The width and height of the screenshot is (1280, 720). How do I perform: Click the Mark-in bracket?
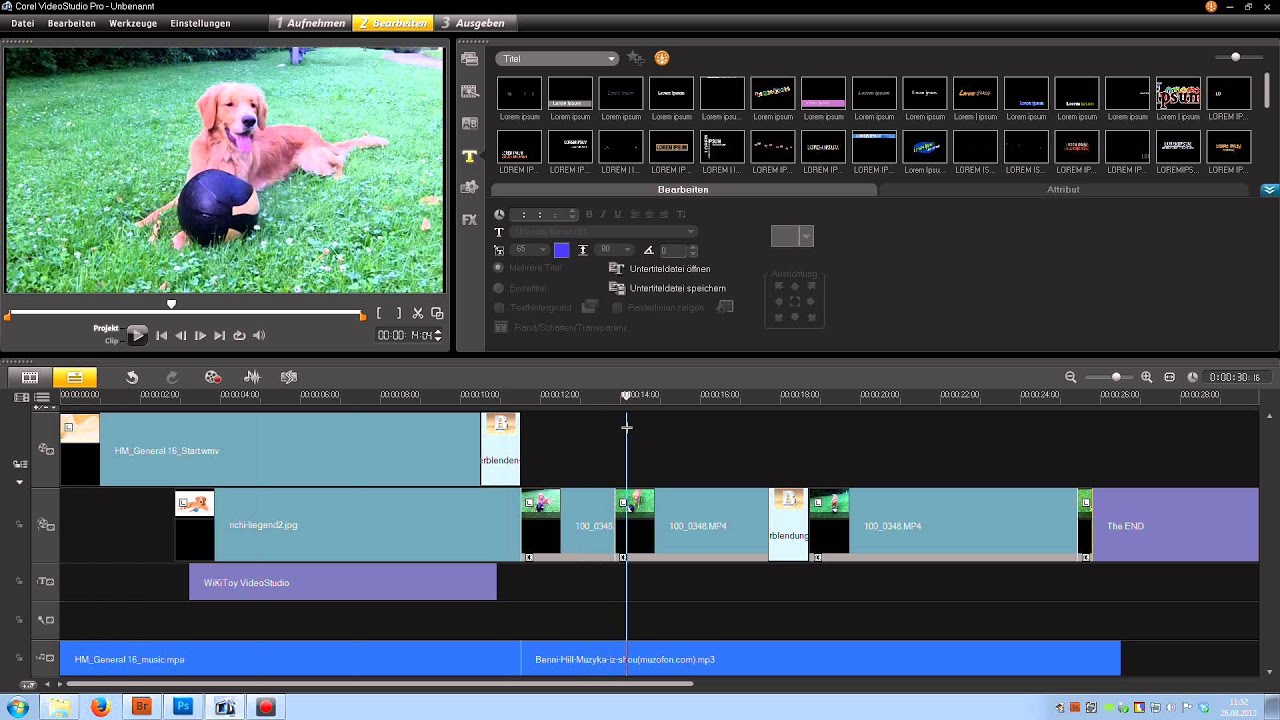pos(379,313)
